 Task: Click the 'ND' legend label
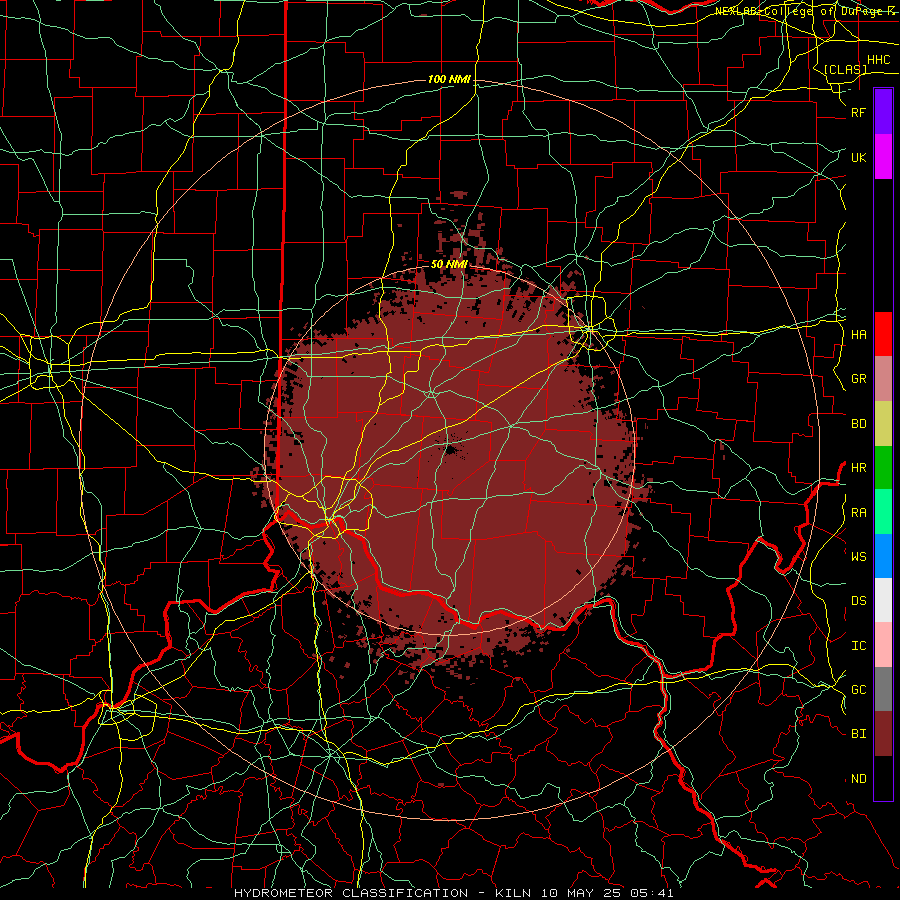tap(858, 779)
